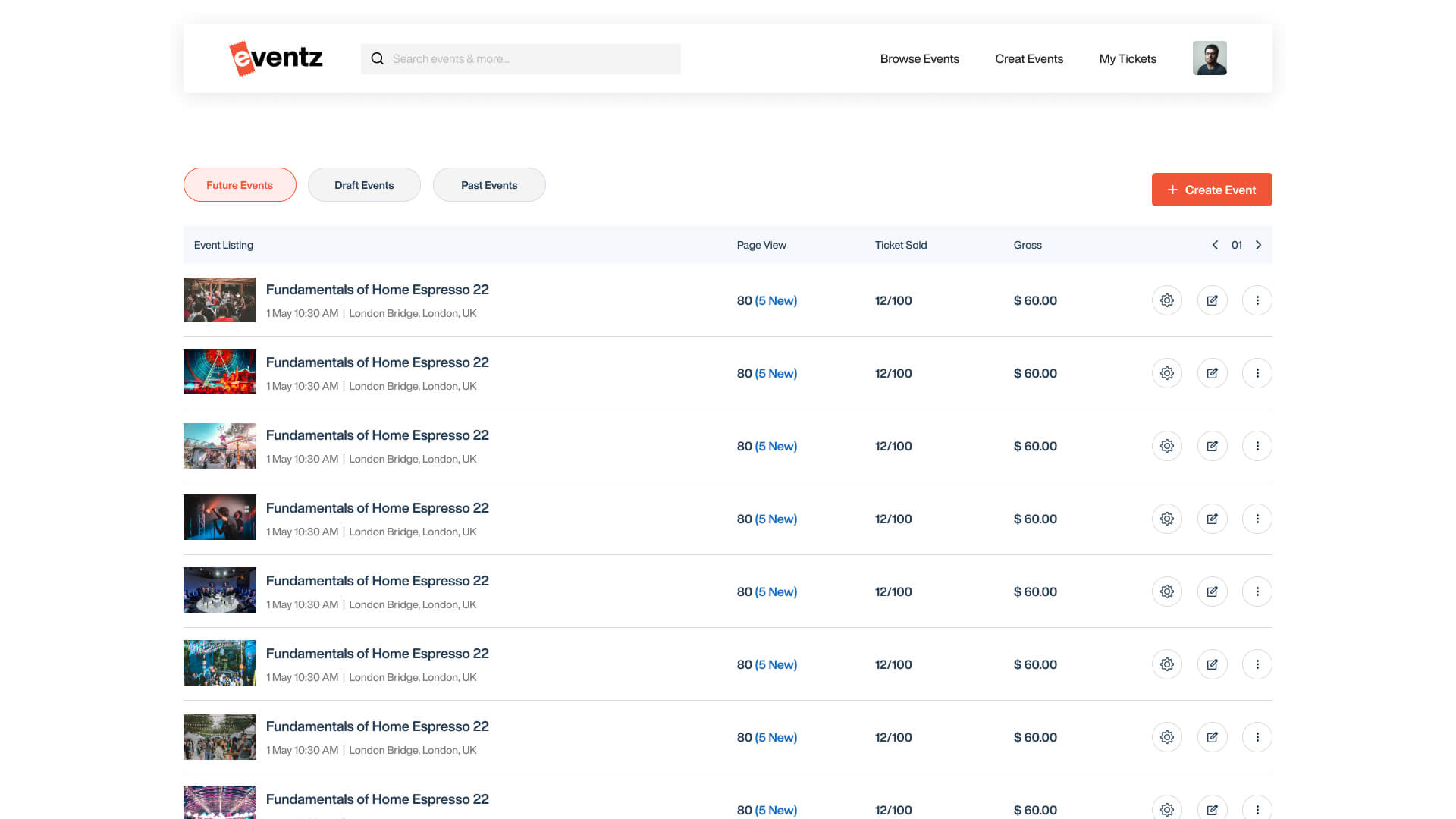Focus the Search events & more field
The width and height of the screenshot is (1456, 819).
tap(521, 58)
